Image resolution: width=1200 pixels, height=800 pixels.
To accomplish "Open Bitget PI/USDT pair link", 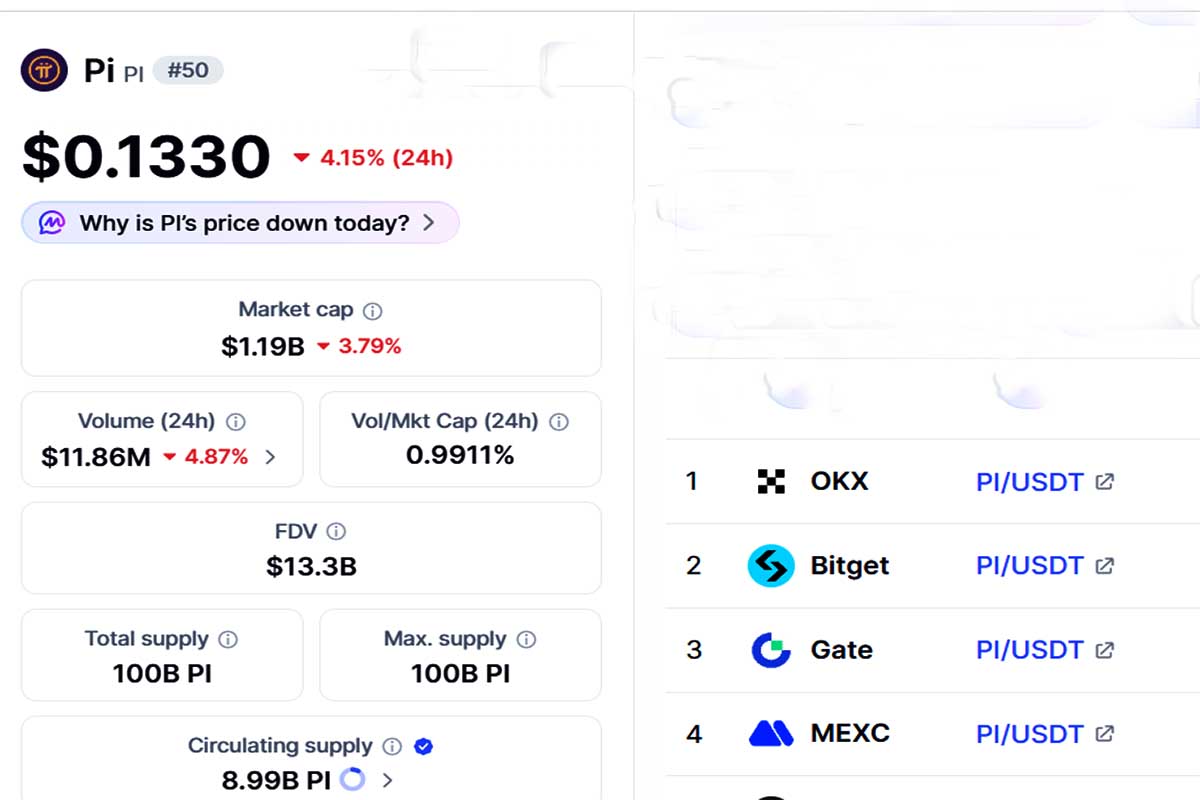I will pos(1029,566).
